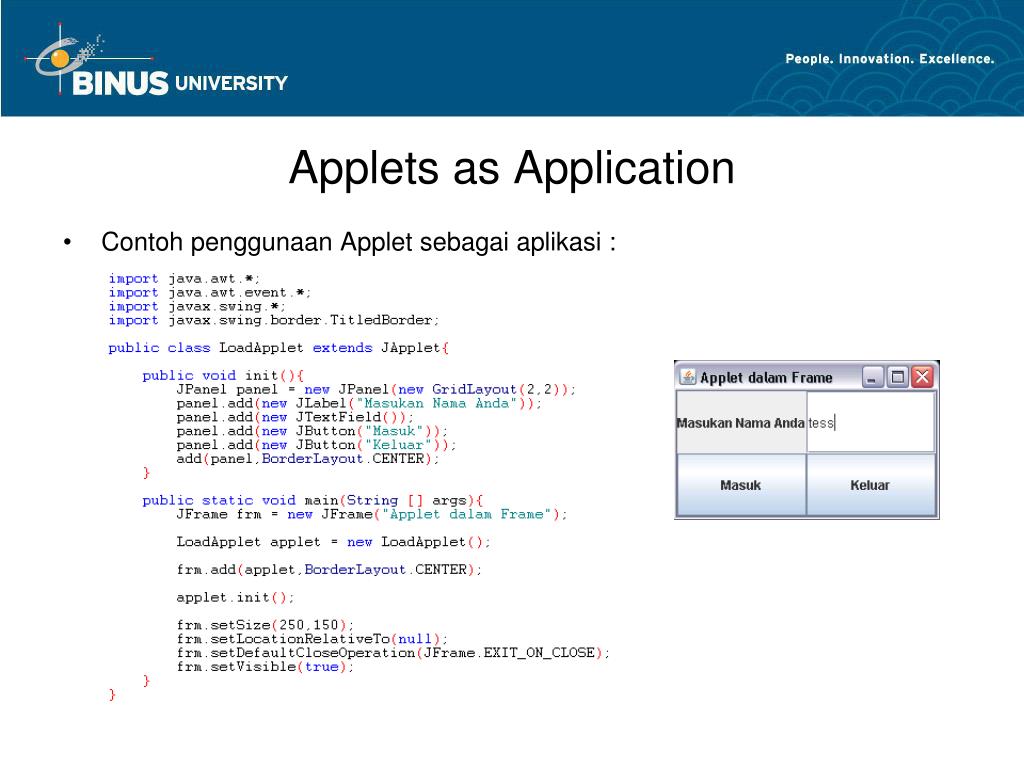The height and width of the screenshot is (768, 1024).
Task: Click the Java icon in the applet title bar
Action: coord(687,377)
